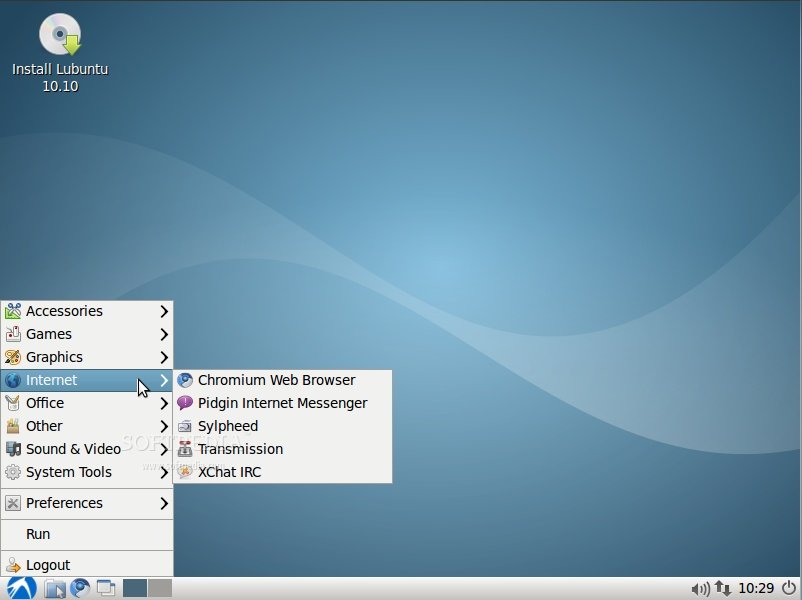The image size is (802, 600).
Task: Click the 10:29 panel clock
Action: [x=757, y=589]
